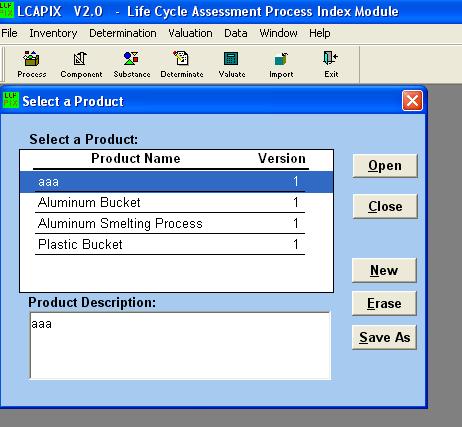Create a product with New button
The height and width of the screenshot is (427, 462).
[384, 270]
